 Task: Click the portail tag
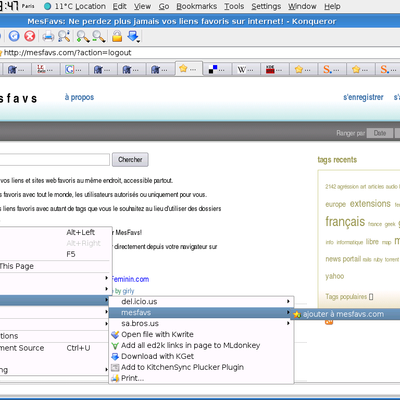352,259
